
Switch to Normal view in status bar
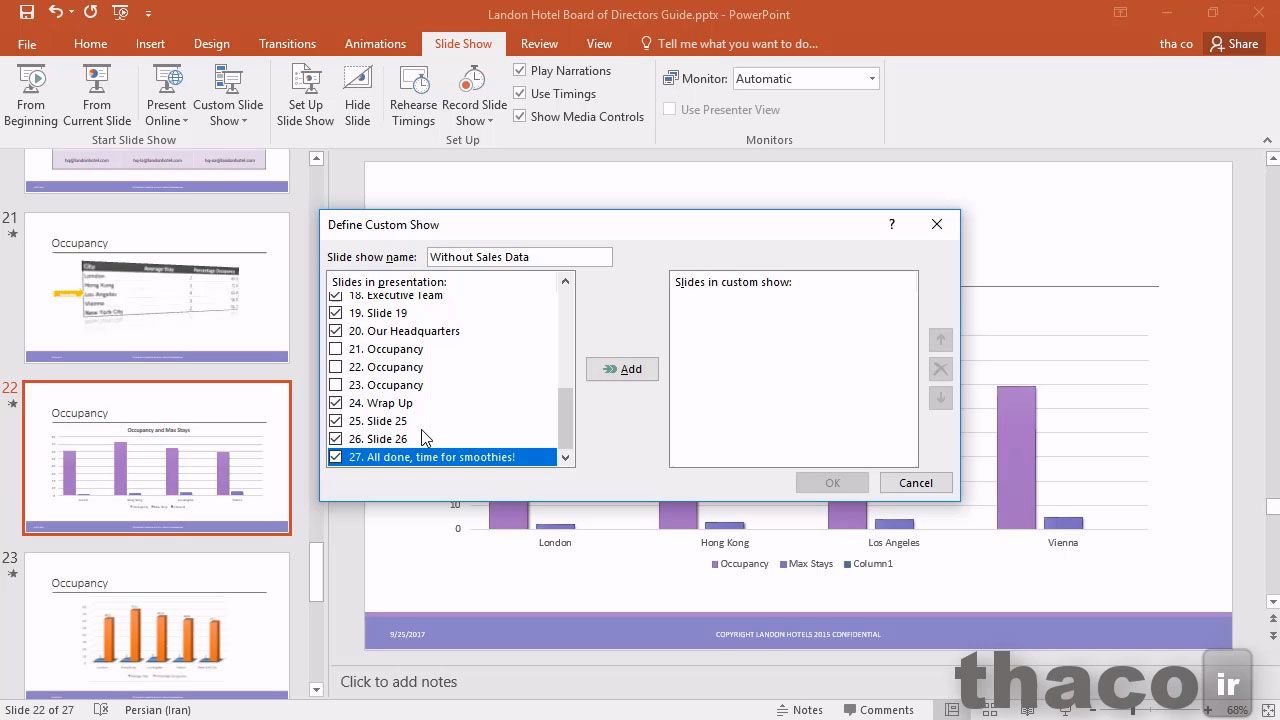click(x=953, y=710)
